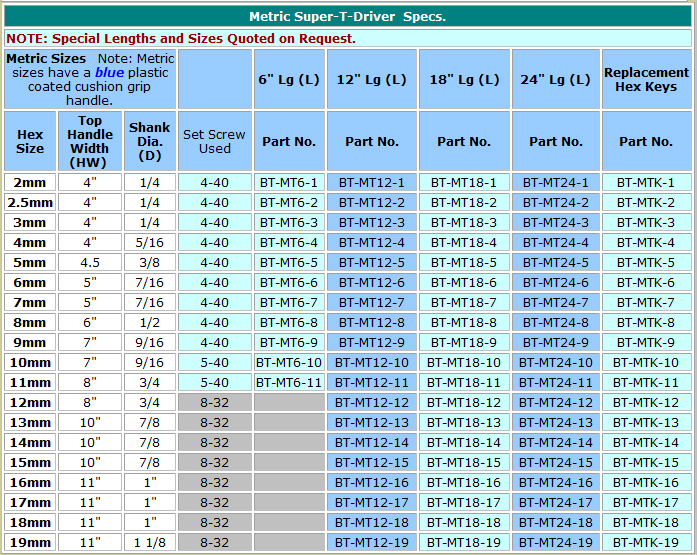Select replacement key BT-MTK-5
Image resolution: width=697 pixels, height=555 pixels.
[646, 262]
